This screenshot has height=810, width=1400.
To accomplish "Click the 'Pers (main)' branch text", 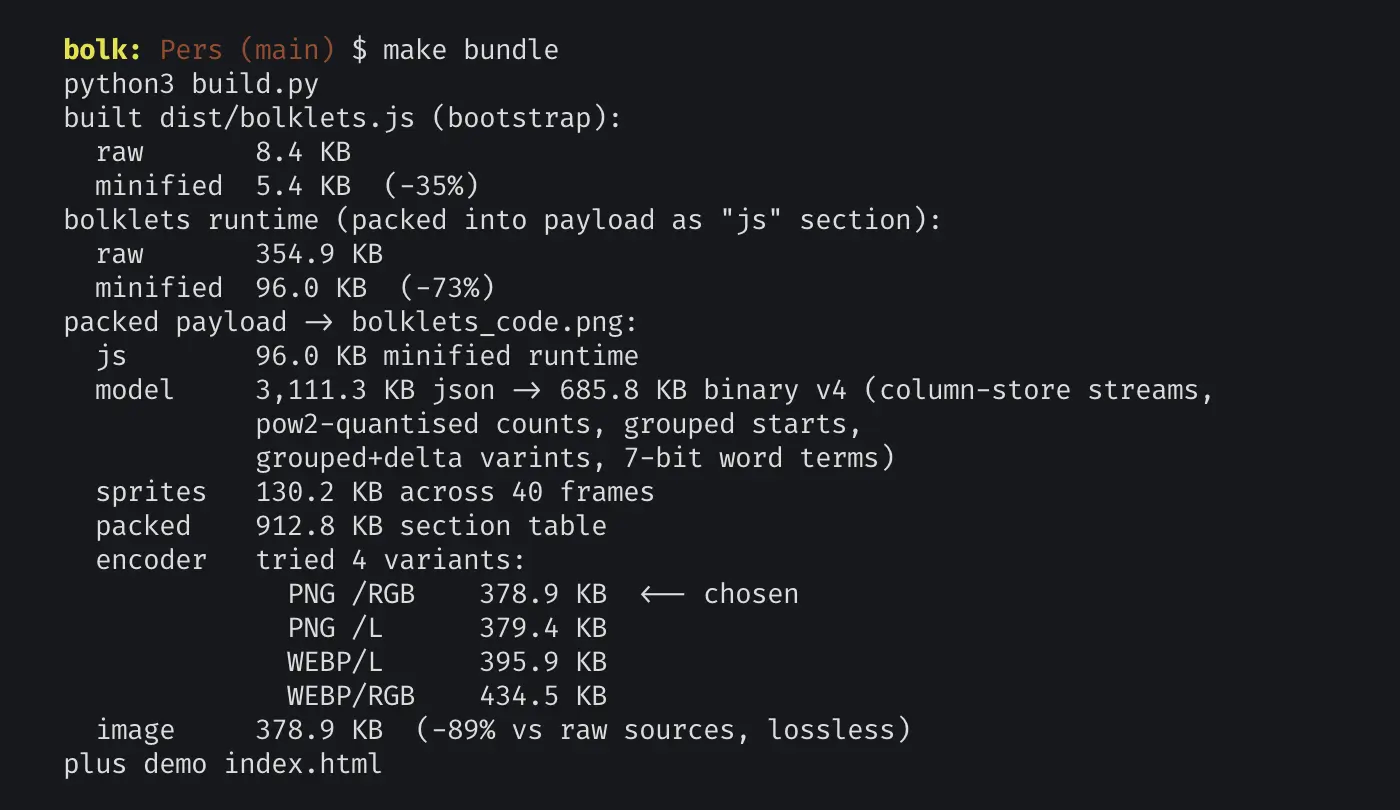I will coord(248,50).
